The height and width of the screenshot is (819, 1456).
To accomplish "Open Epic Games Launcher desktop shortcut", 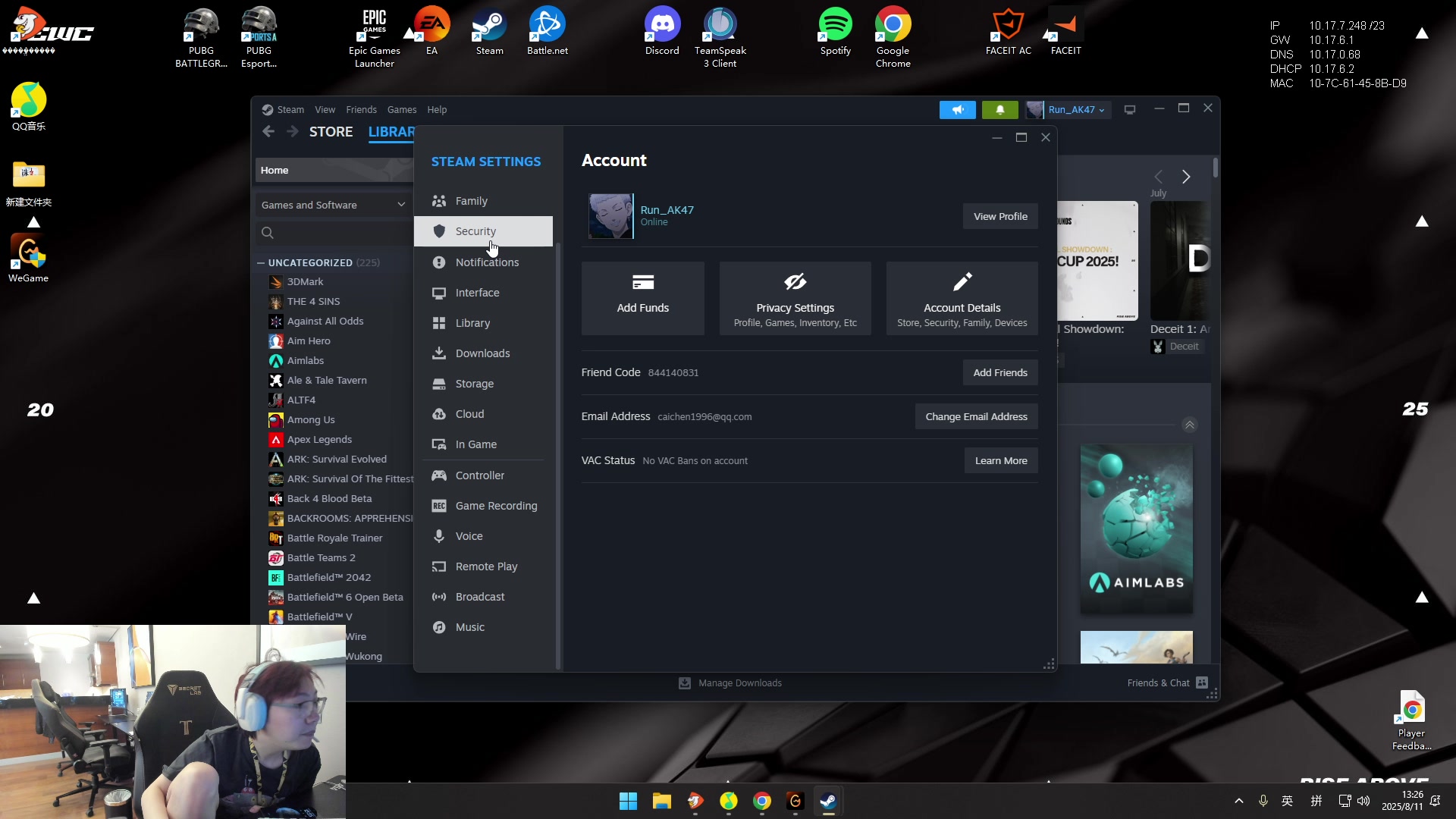I will tap(374, 38).
